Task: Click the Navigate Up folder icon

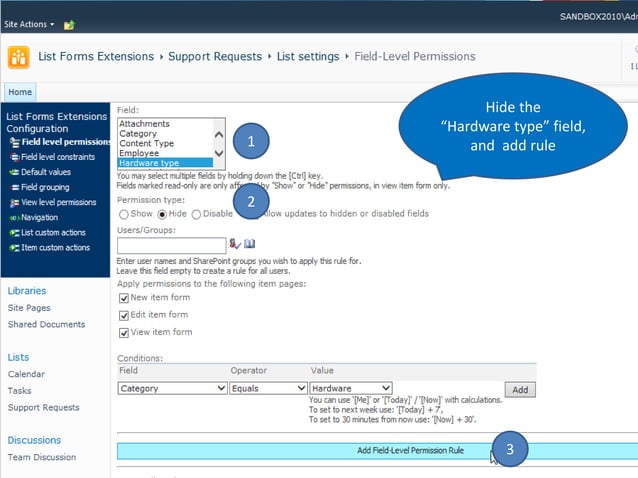Action: pyautogui.click(x=69, y=24)
